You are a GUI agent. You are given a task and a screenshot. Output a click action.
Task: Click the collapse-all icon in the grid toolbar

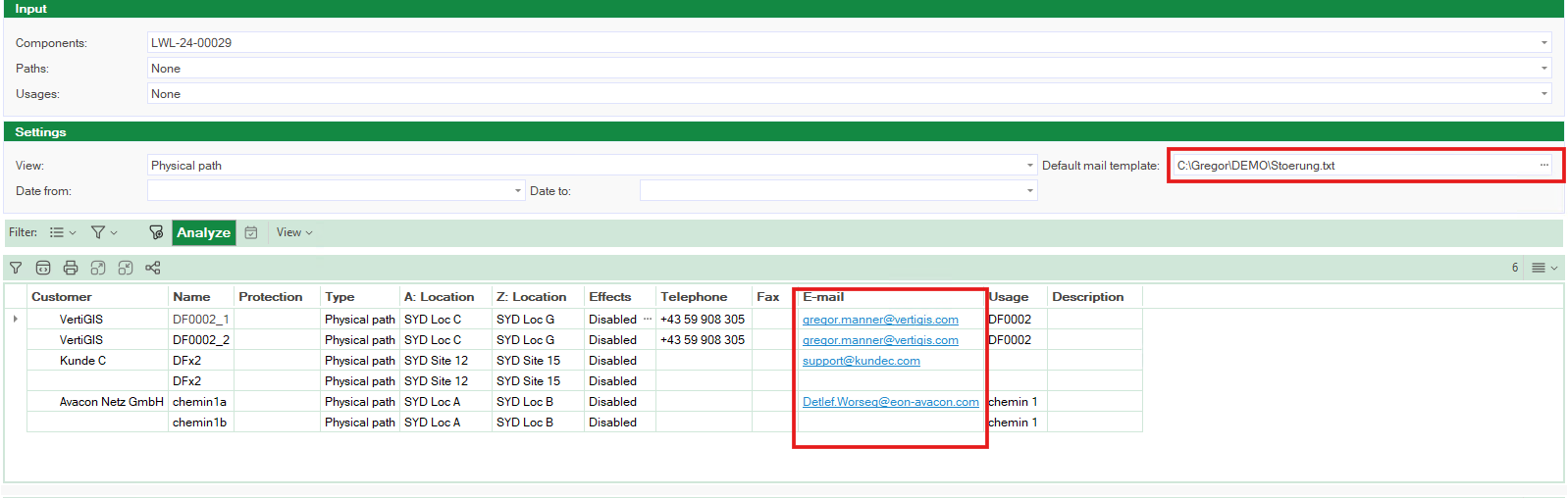pyautogui.click(x=126, y=268)
